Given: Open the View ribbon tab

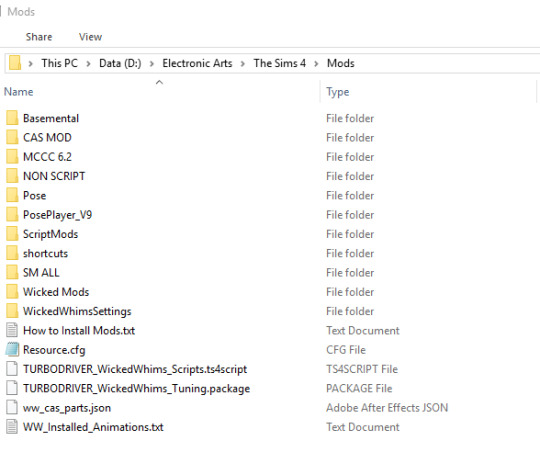Looking at the screenshot, I should tap(90, 37).
